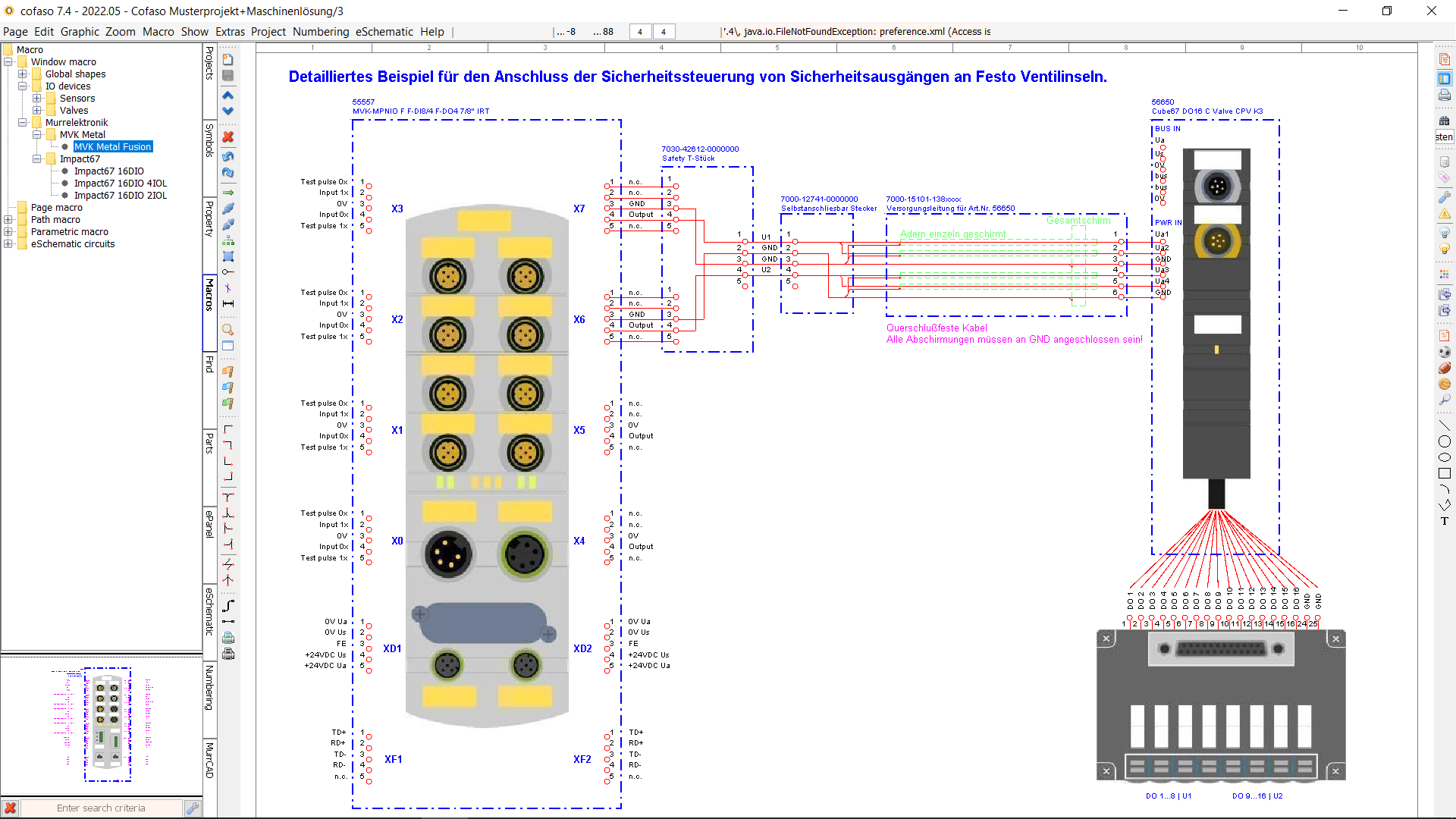Select the rectangle drawing tool
This screenshot has width=1456, height=819.
1445,473
